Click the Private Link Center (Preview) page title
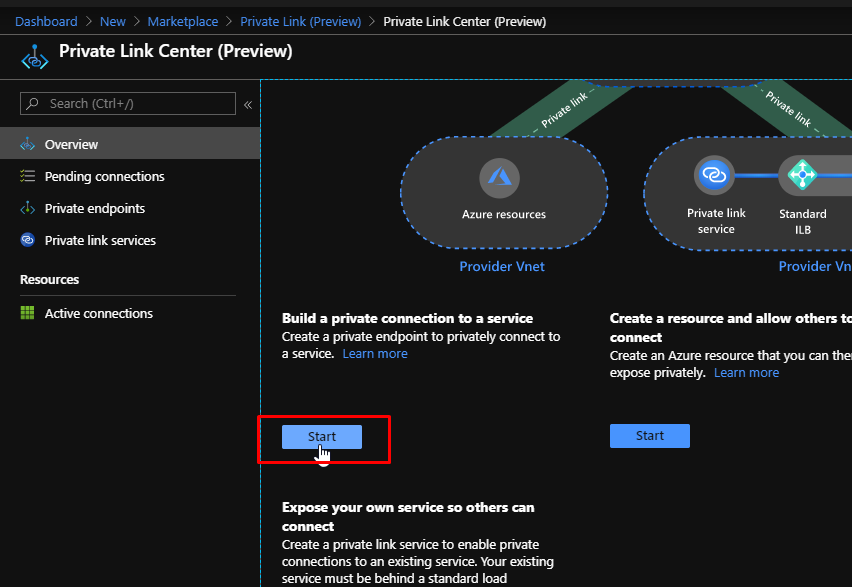The width and height of the screenshot is (852, 587). [x=176, y=51]
